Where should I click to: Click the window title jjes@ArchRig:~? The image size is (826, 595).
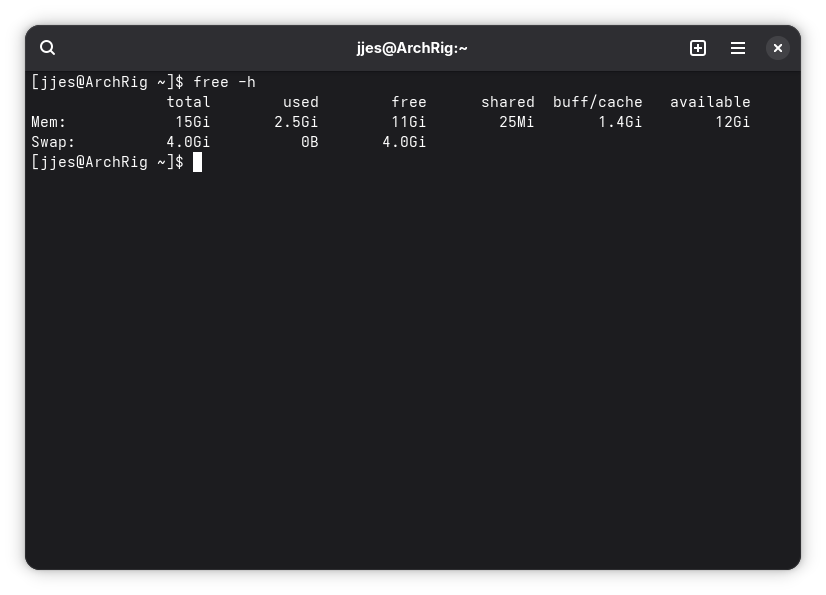coord(412,48)
